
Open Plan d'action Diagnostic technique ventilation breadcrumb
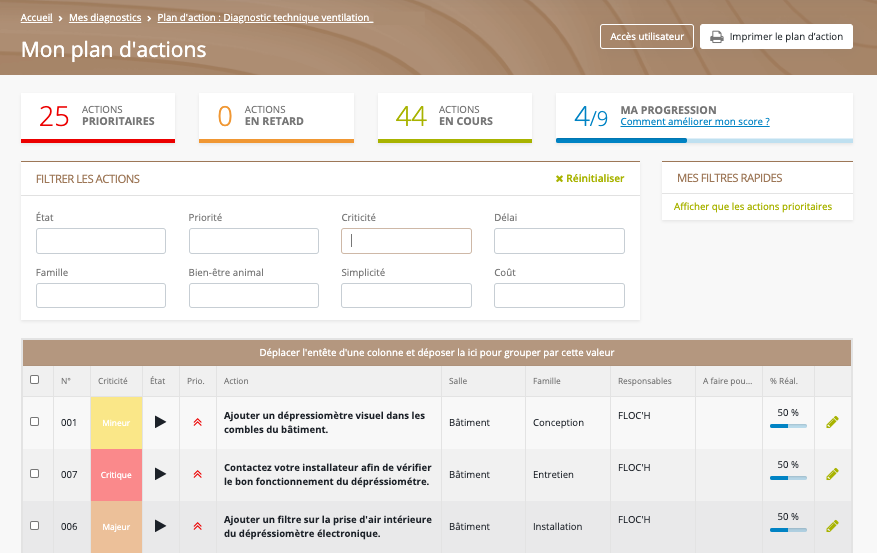(265, 18)
